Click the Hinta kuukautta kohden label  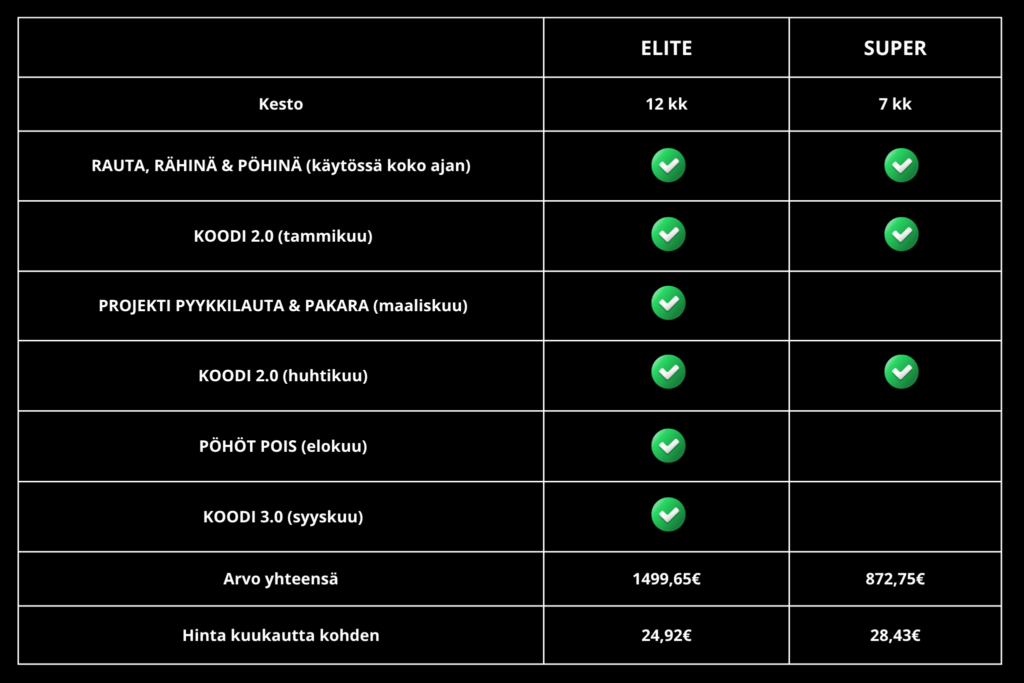pos(280,635)
